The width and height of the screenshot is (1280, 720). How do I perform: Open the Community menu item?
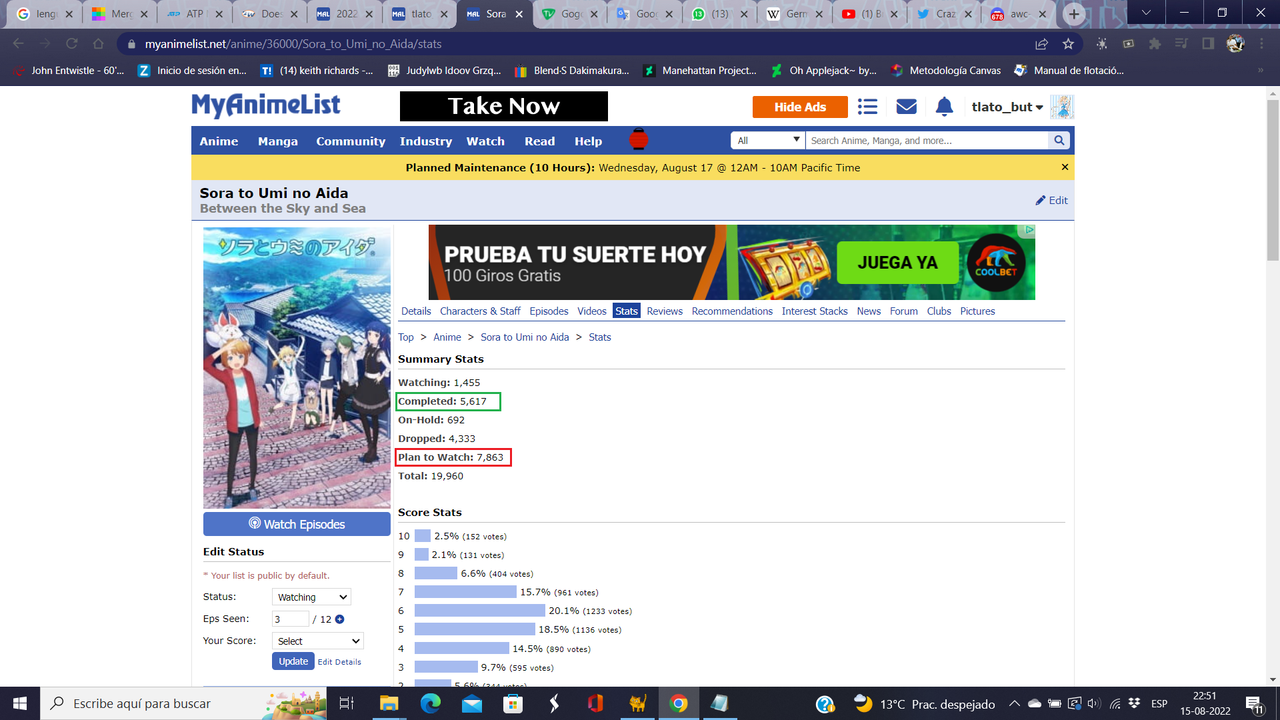coord(350,141)
